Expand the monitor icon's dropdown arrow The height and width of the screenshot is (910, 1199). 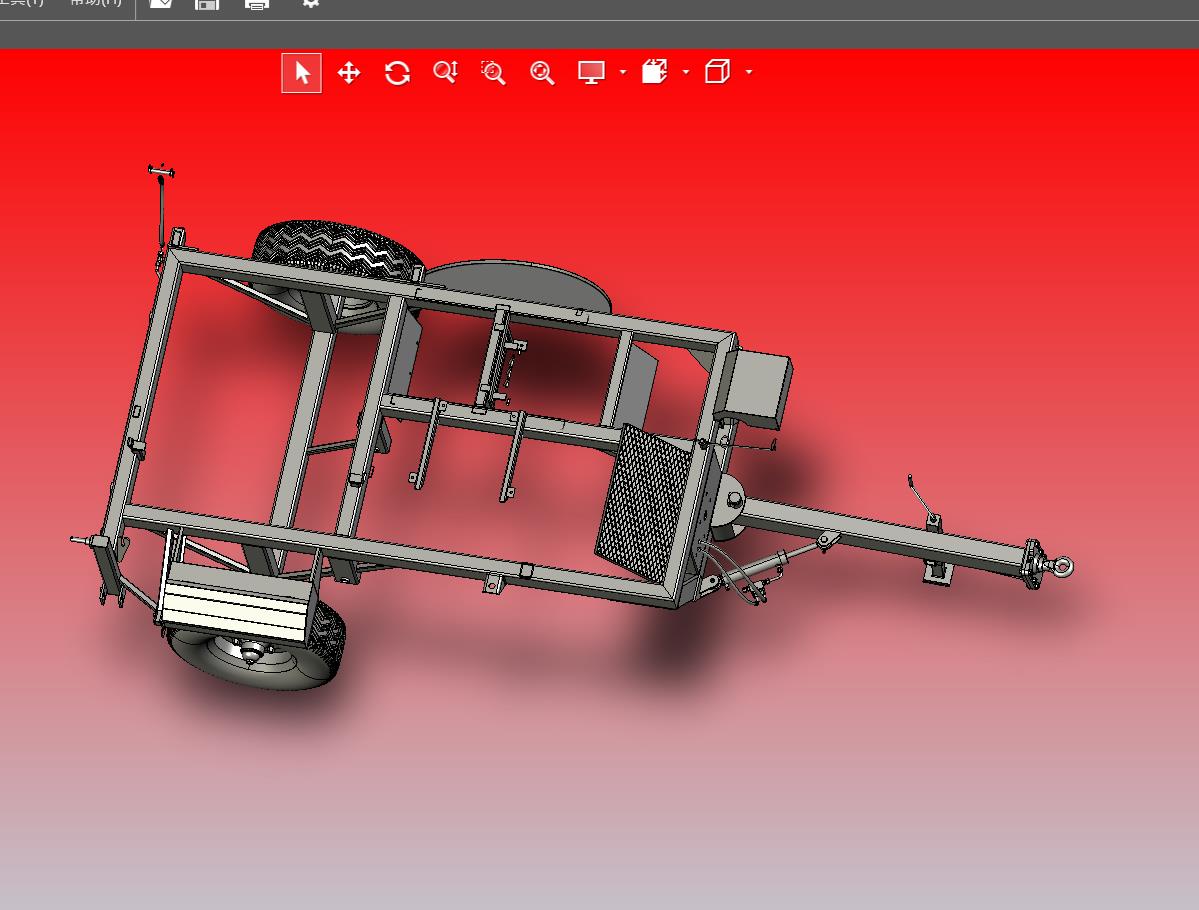(623, 72)
